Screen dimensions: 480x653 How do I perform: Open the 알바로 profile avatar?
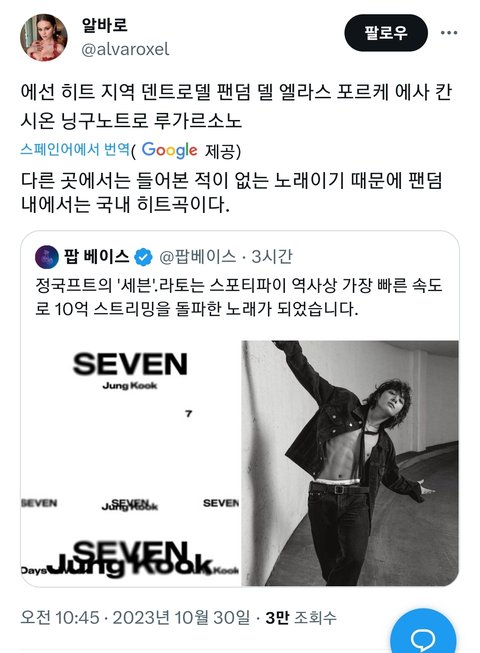click(x=44, y=37)
